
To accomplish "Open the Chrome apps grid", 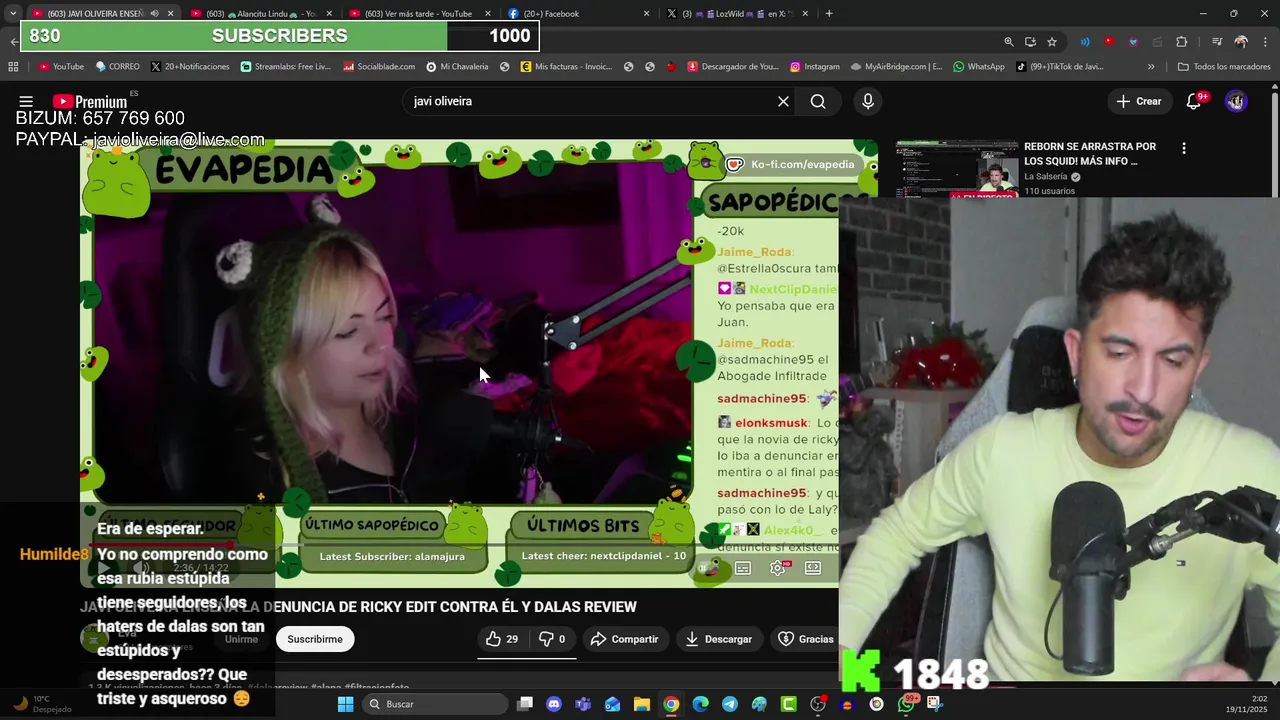I will 13,67.
